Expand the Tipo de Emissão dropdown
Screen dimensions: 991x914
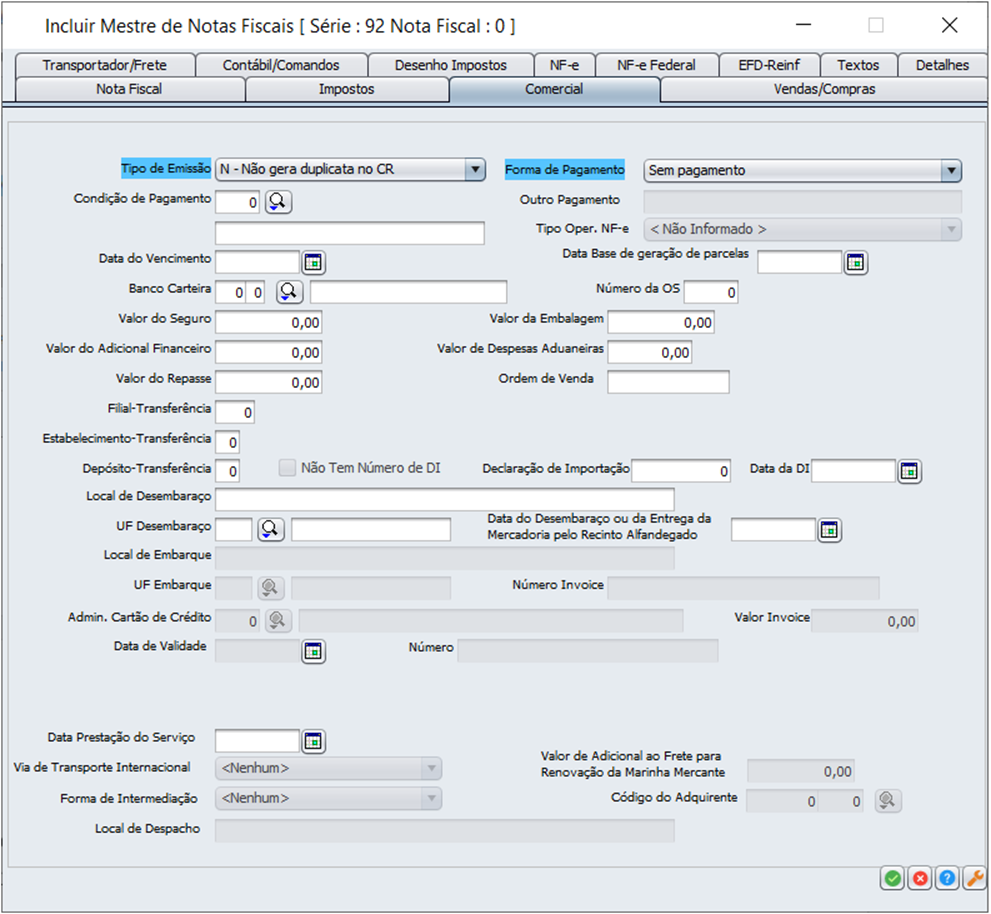[475, 170]
